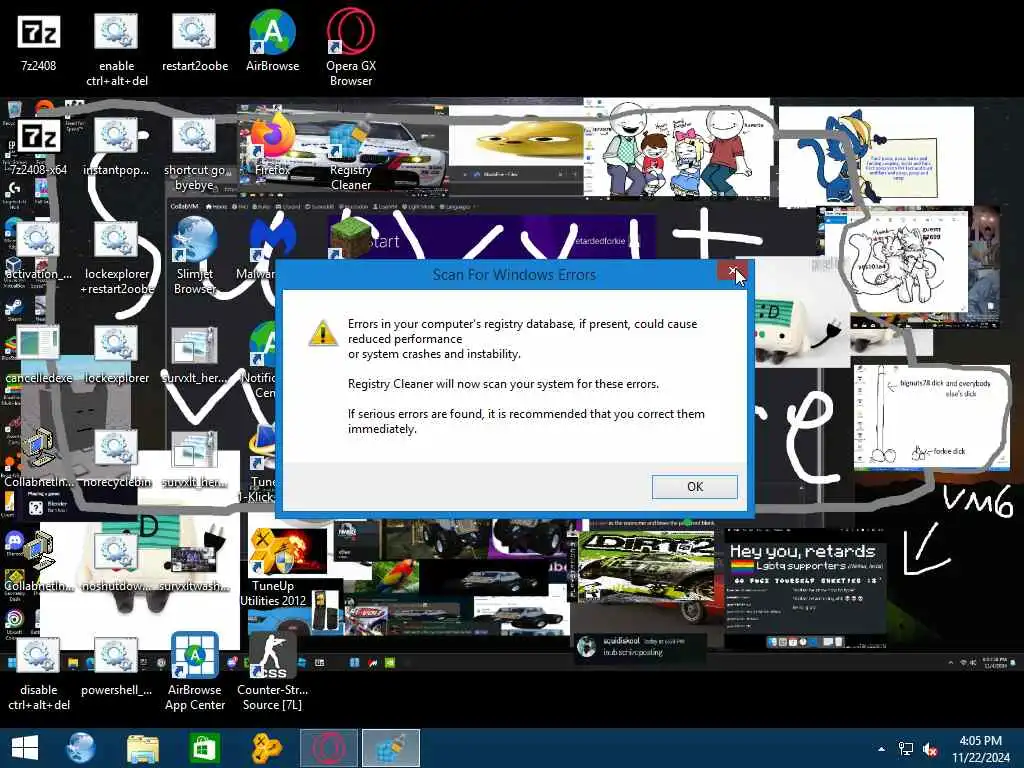Launch AirBrowse from the desktop
Image resolution: width=1024 pixels, height=768 pixels.
[x=272, y=41]
